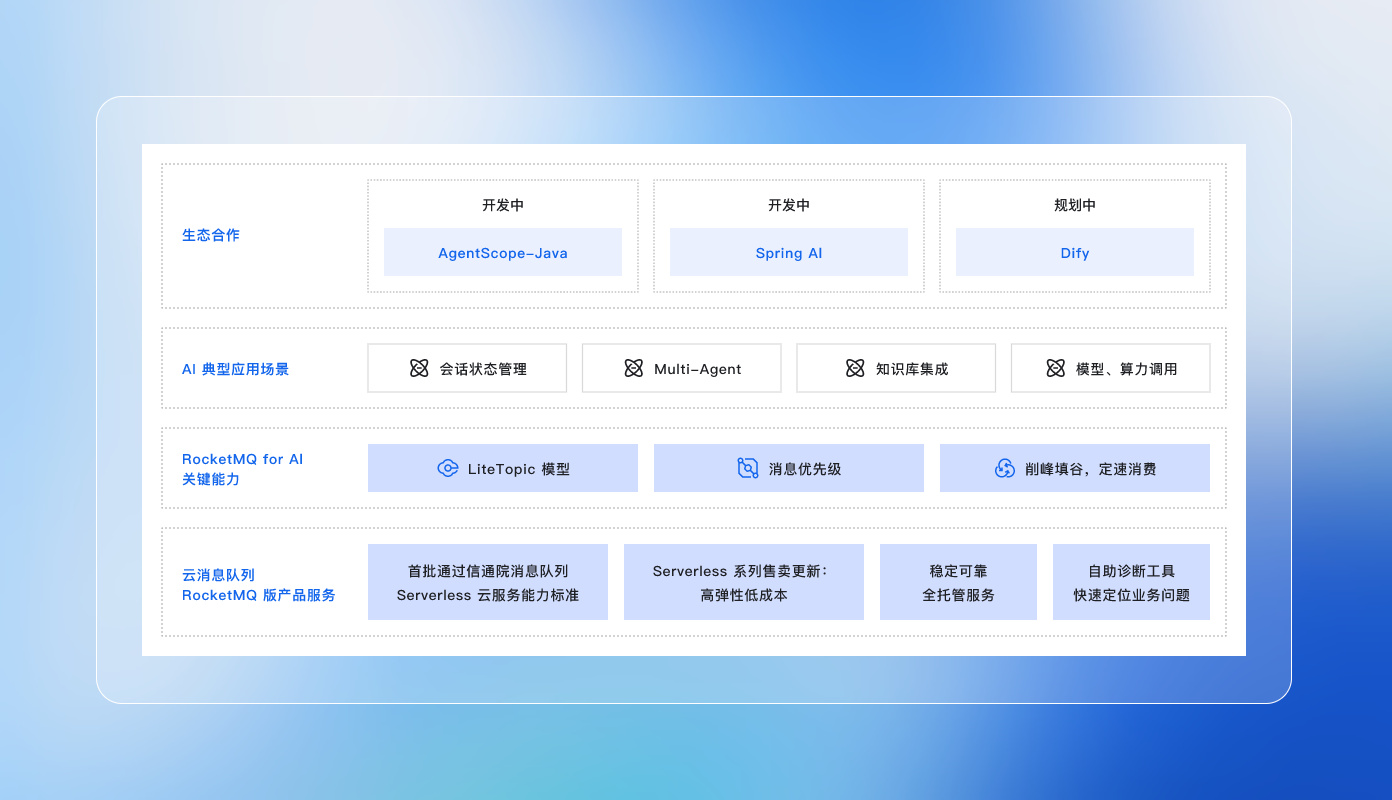Click the 模型、算力调用 text
The width and height of the screenshot is (1392, 800).
[x=1127, y=369]
